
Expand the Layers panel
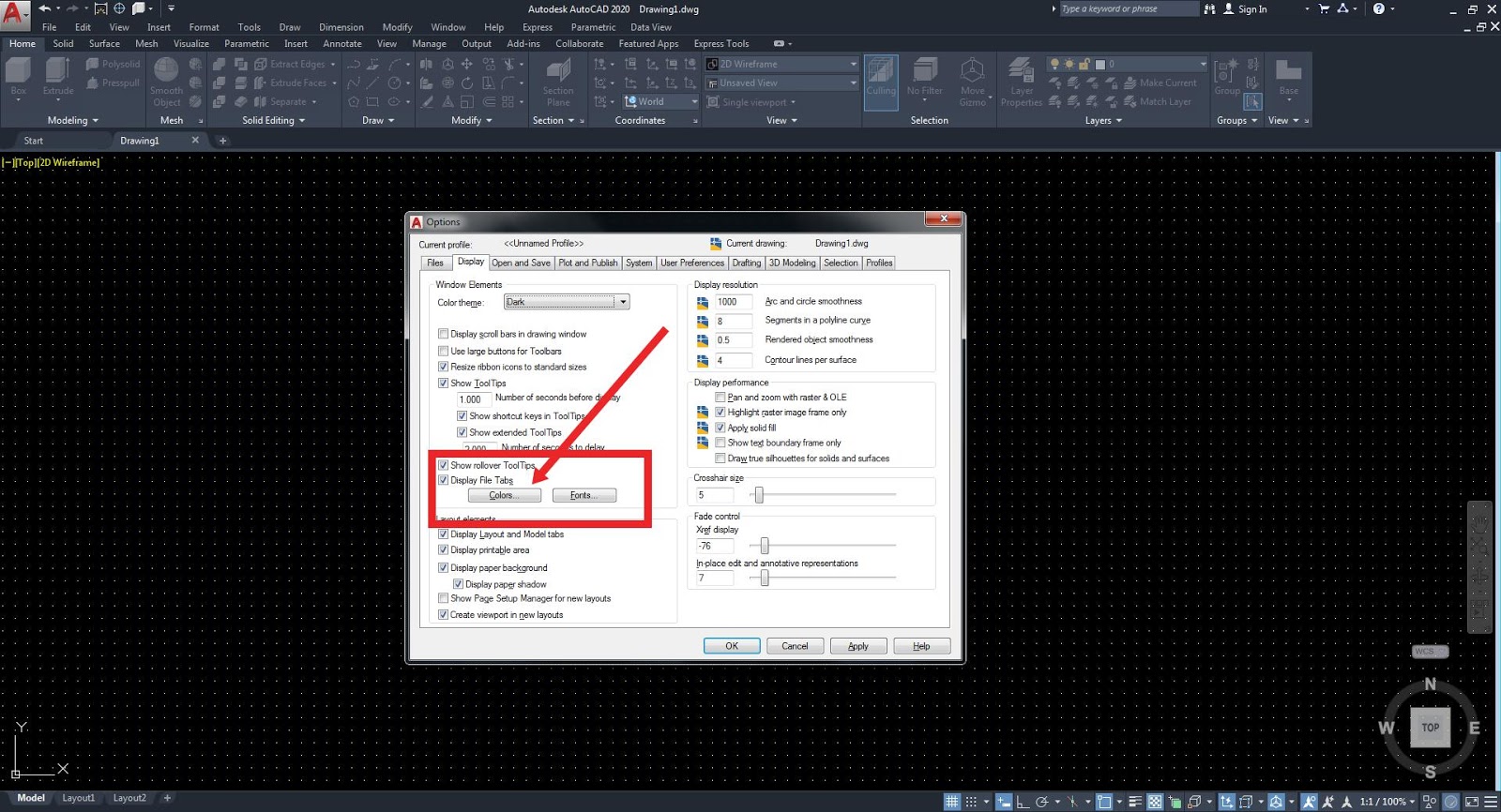pyautogui.click(x=1103, y=120)
